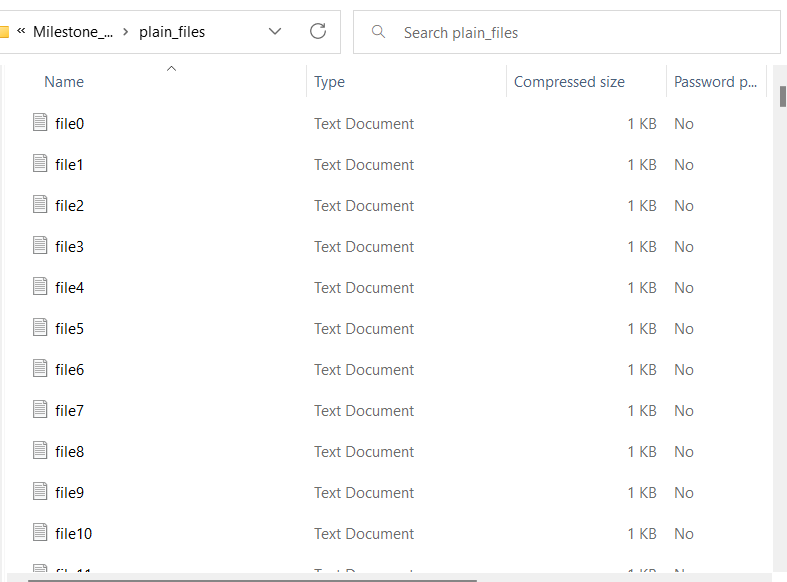Select the file7 document icon
Image resolution: width=787 pixels, height=582 pixels.
coord(40,409)
